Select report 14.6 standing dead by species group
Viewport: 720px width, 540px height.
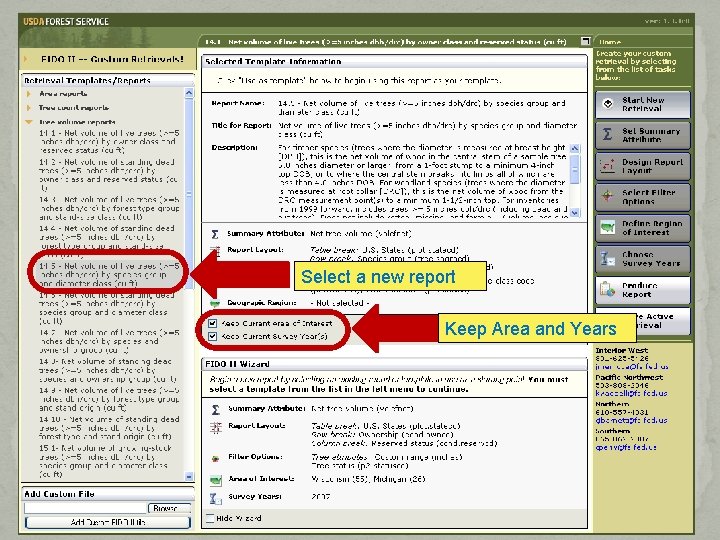(107, 308)
